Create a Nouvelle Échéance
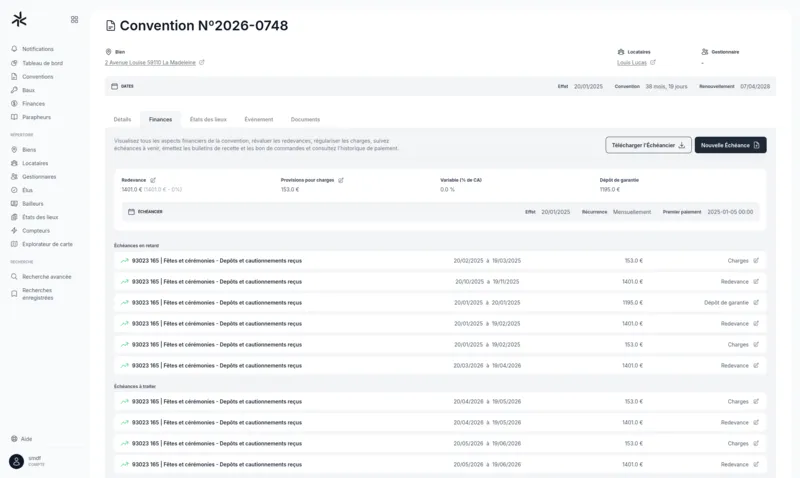 [x=730, y=145]
